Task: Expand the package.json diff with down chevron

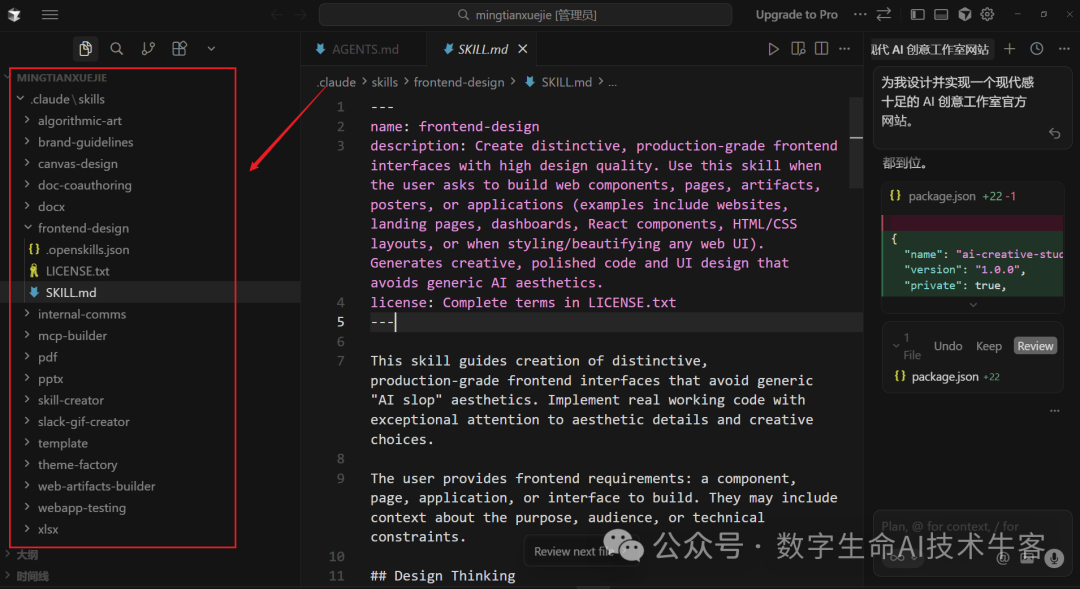Action: [x=973, y=304]
